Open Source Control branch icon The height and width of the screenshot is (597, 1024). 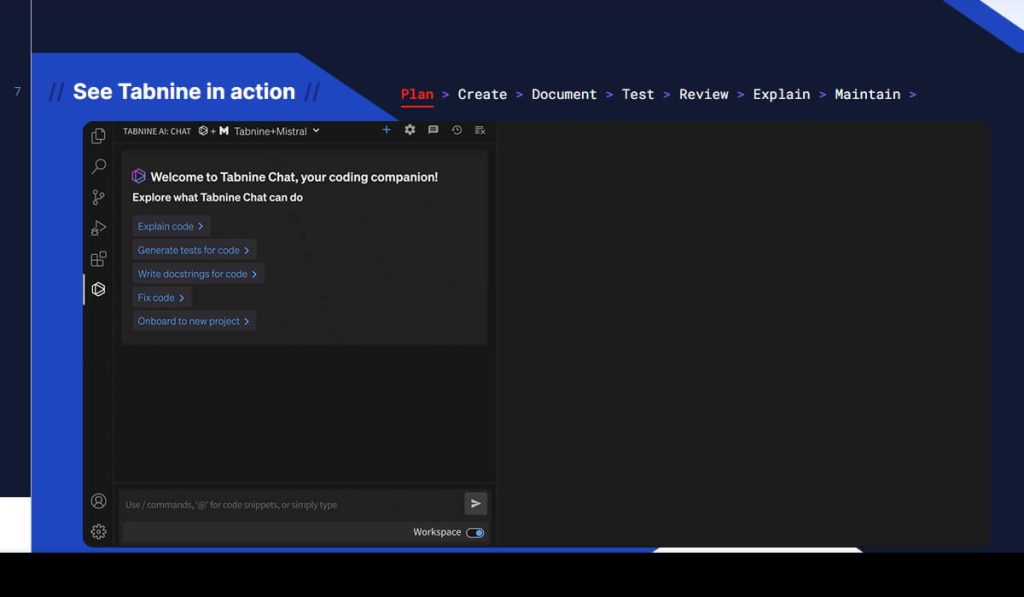click(x=98, y=197)
